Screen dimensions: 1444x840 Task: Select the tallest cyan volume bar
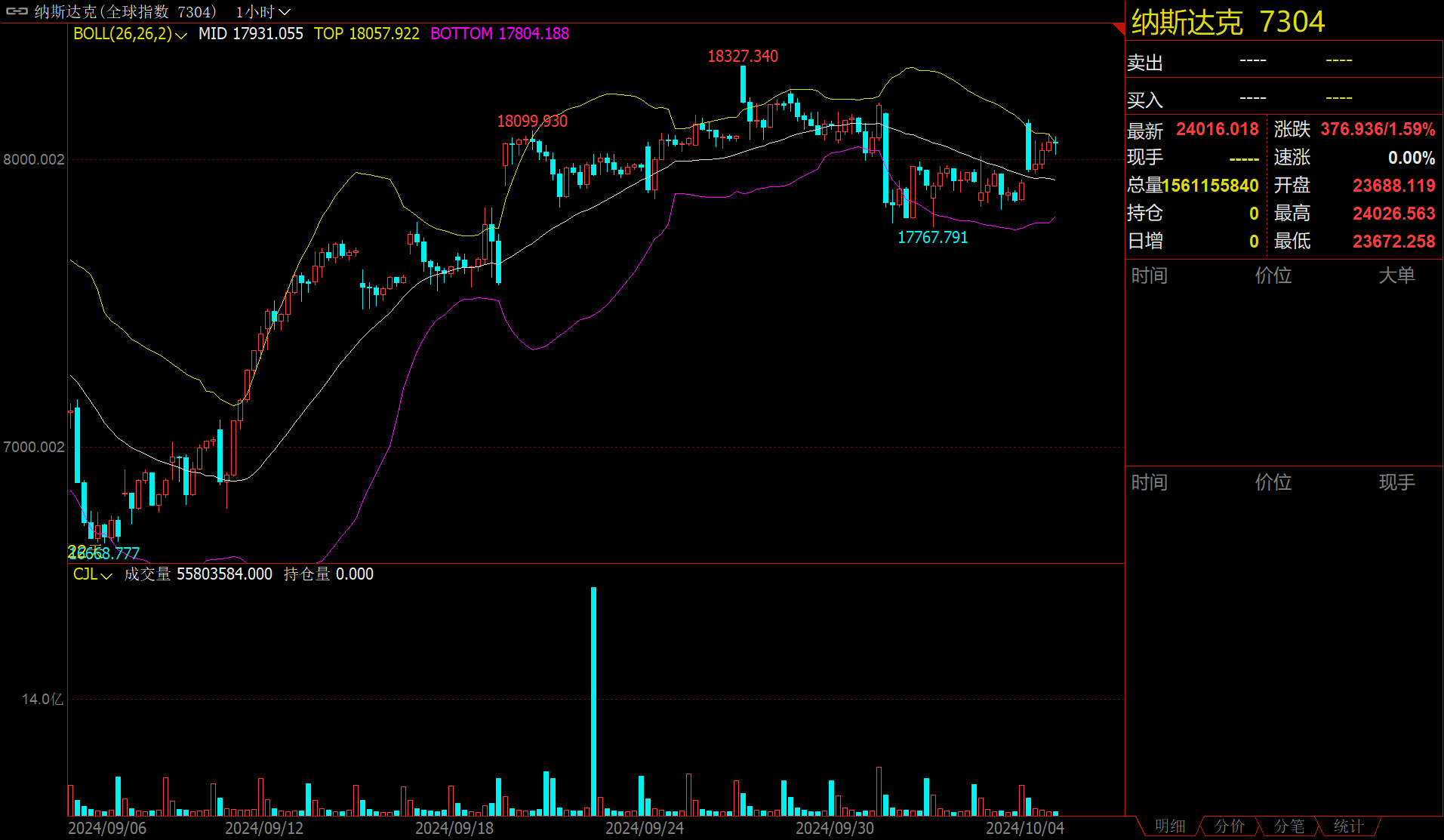[x=593, y=700]
